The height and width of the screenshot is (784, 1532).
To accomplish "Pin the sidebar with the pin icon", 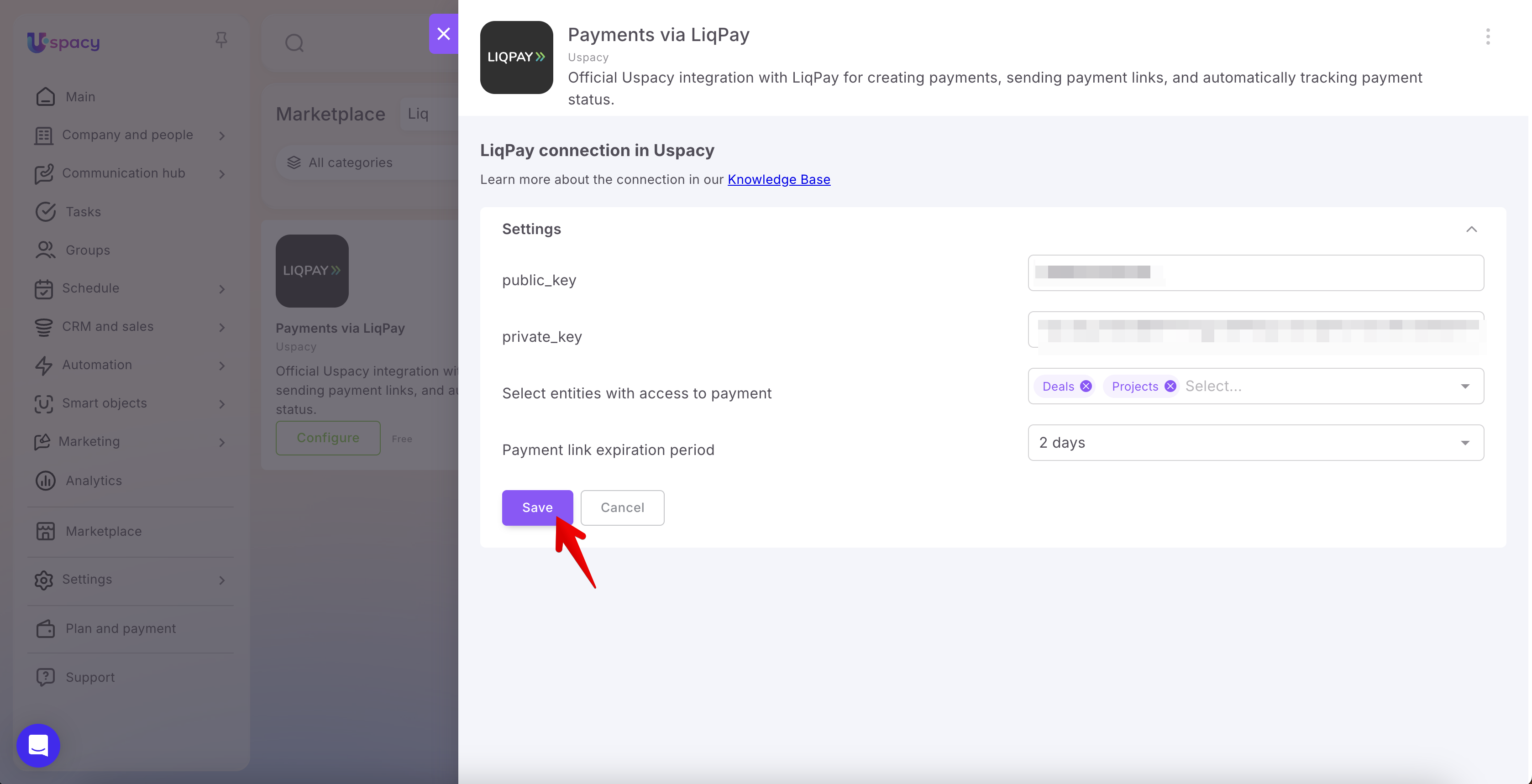I will tap(221, 40).
